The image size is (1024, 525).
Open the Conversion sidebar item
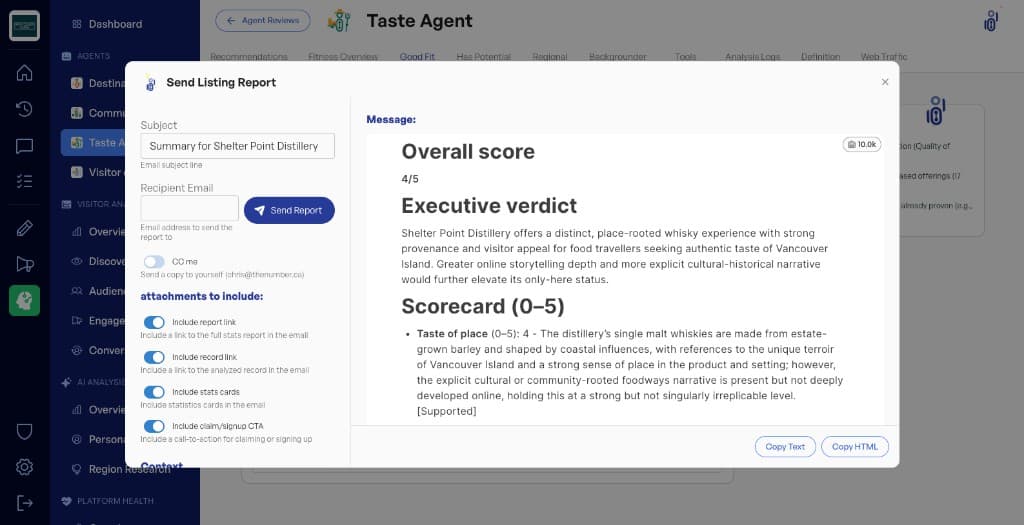point(97,350)
